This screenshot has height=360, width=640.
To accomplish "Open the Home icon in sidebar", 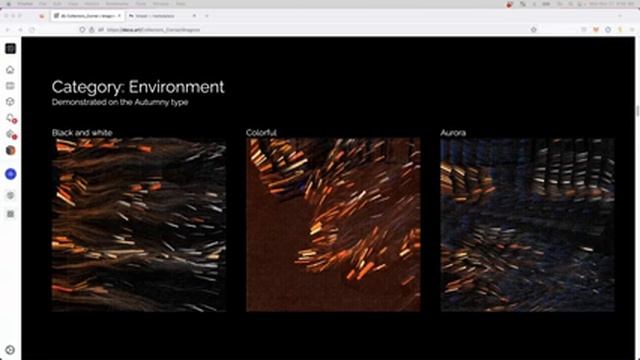I will pyautogui.click(x=10, y=70).
